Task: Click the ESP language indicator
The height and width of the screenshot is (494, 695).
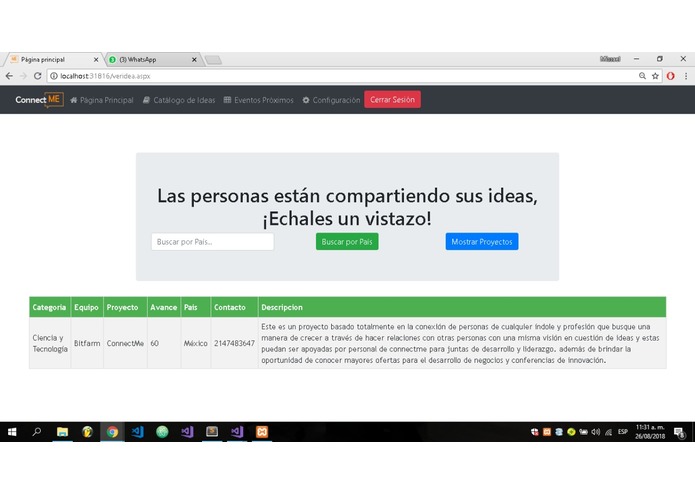Action: 623,432
